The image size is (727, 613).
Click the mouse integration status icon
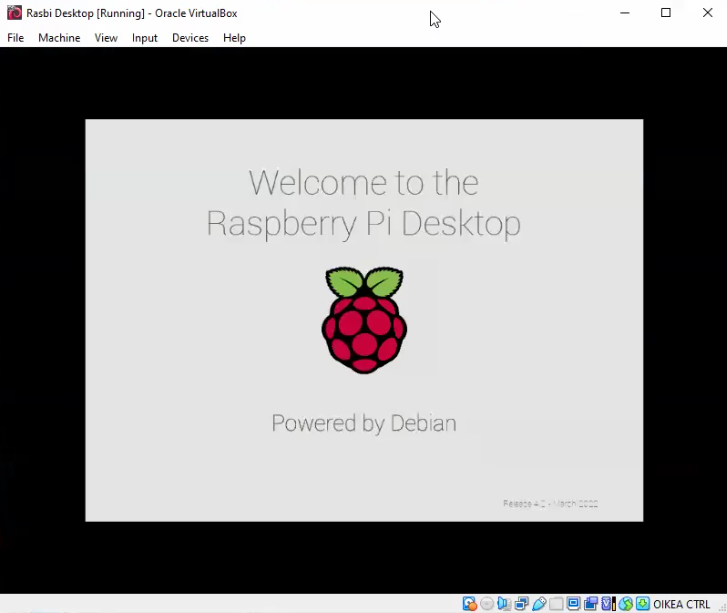625,604
